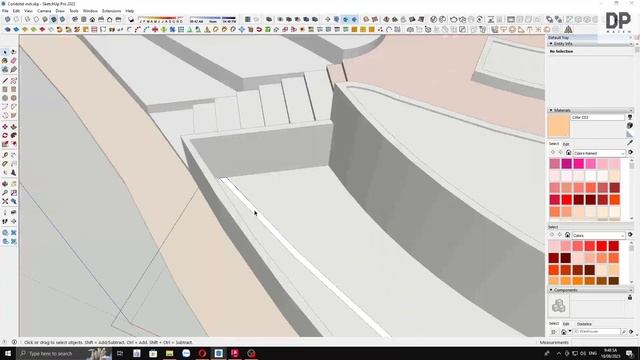Viewport: 640px width, 360px height.
Task: Click the 3D Warehouse search field
Action: pos(596,332)
